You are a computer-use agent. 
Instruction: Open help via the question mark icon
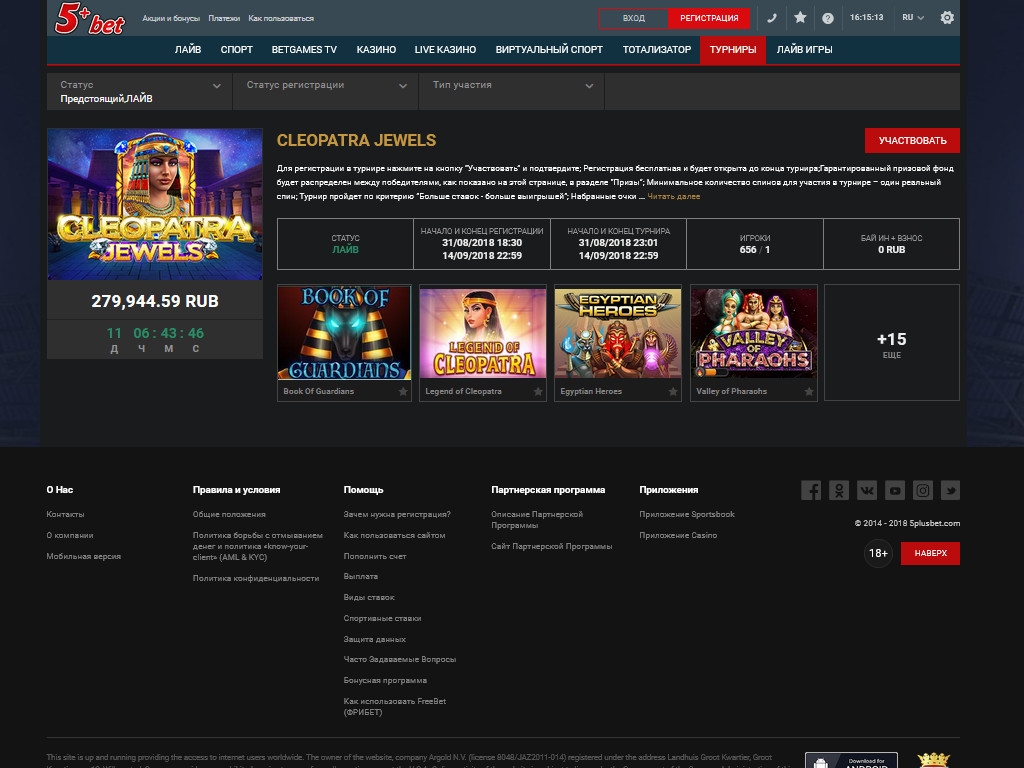tap(828, 18)
